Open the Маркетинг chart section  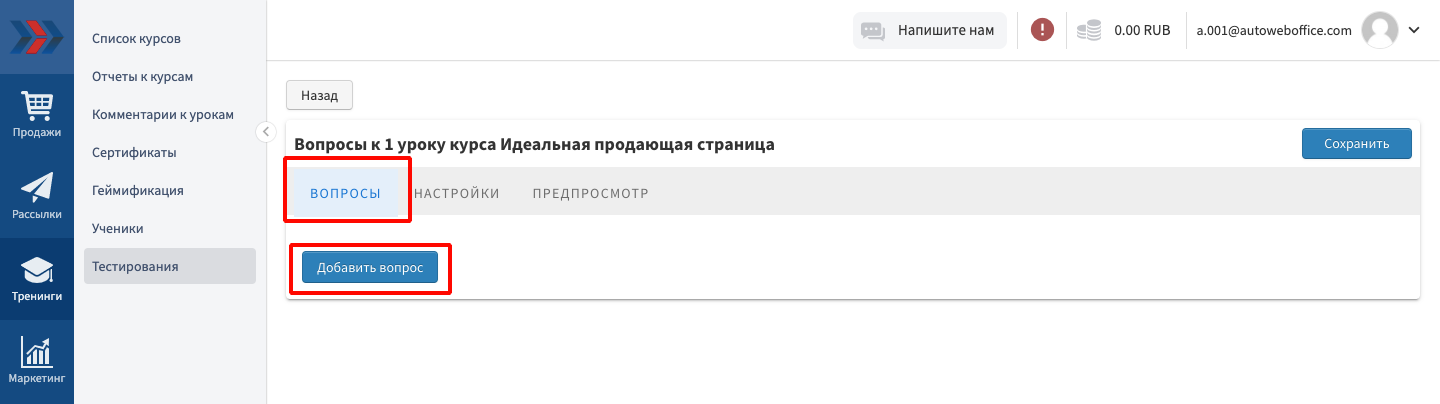tap(37, 361)
